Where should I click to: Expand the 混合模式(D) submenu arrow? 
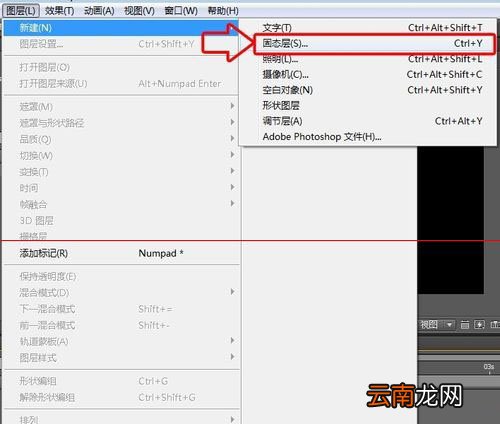pyautogui.click(x=232, y=292)
